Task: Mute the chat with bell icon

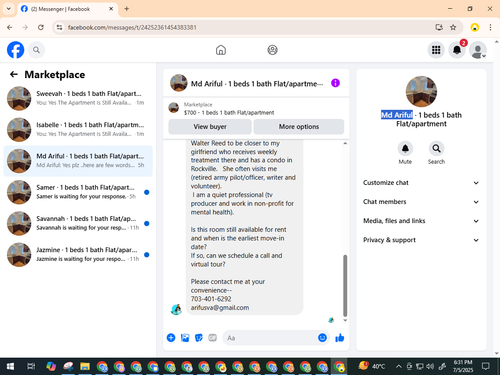Action: tap(405, 149)
